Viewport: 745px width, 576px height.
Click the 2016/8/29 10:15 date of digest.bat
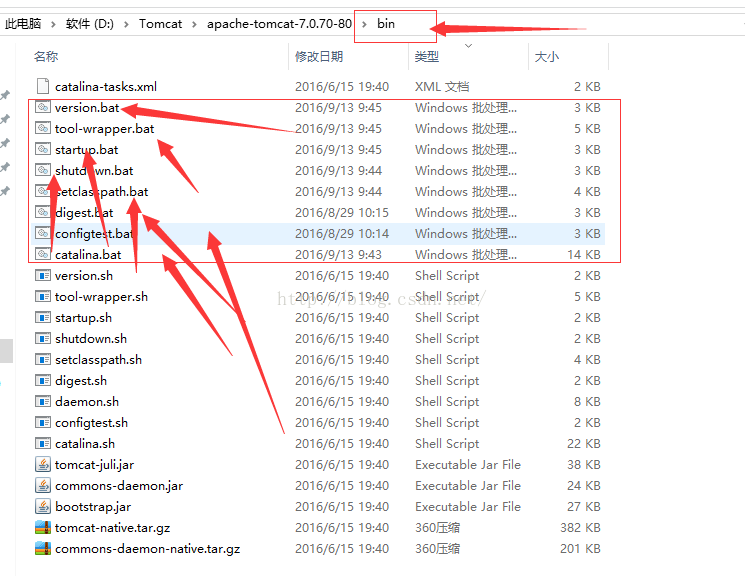pyautogui.click(x=342, y=212)
